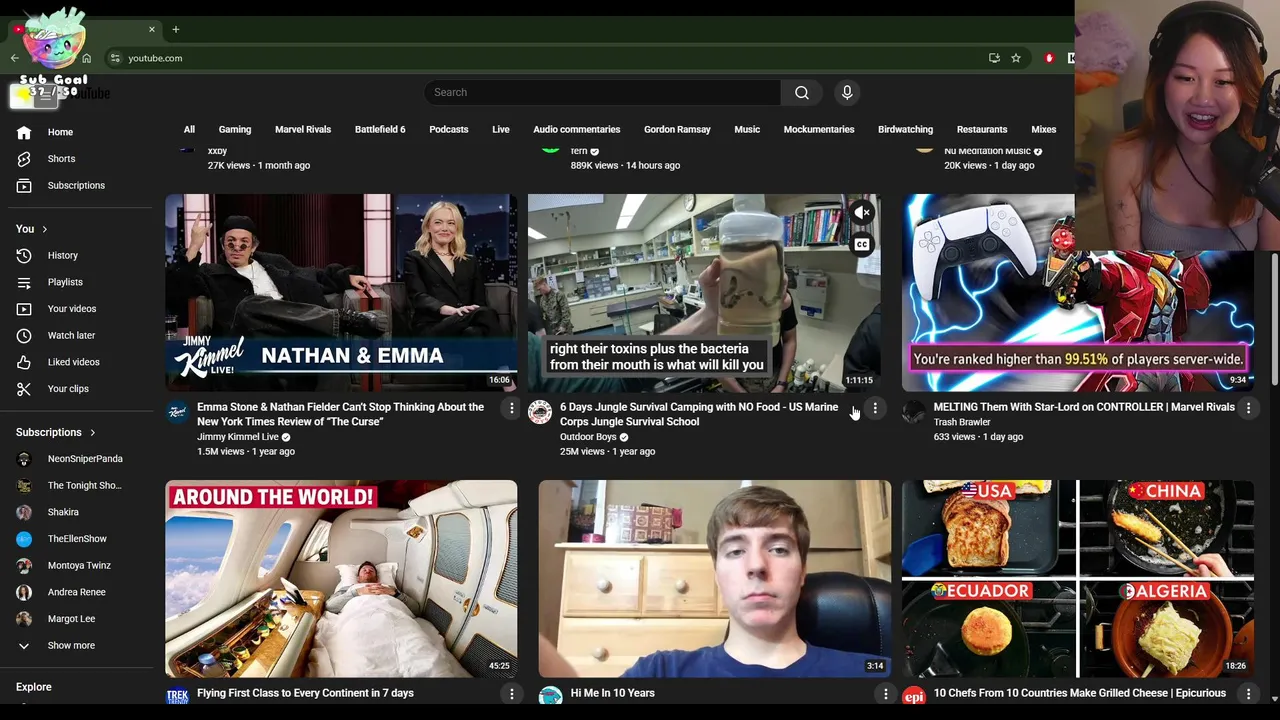Toggle mute on the jungle video preview
The image size is (1280, 720).
point(862,212)
